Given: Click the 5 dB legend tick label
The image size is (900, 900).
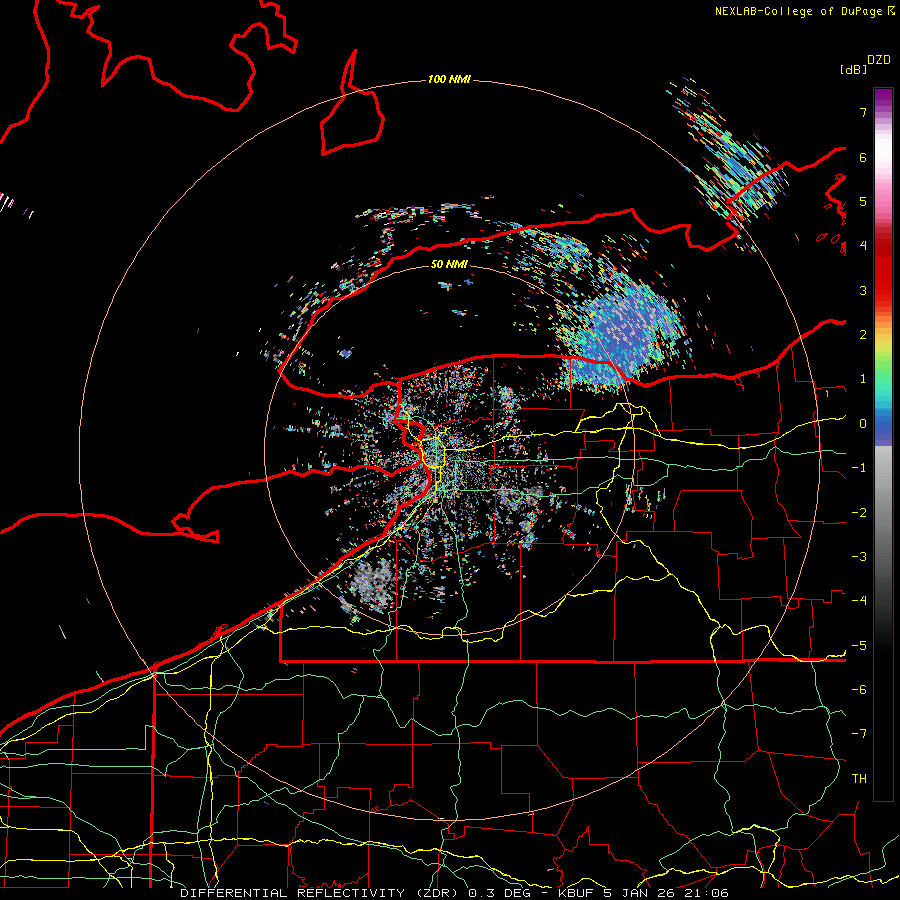Looking at the screenshot, I should tap(863, 201).
